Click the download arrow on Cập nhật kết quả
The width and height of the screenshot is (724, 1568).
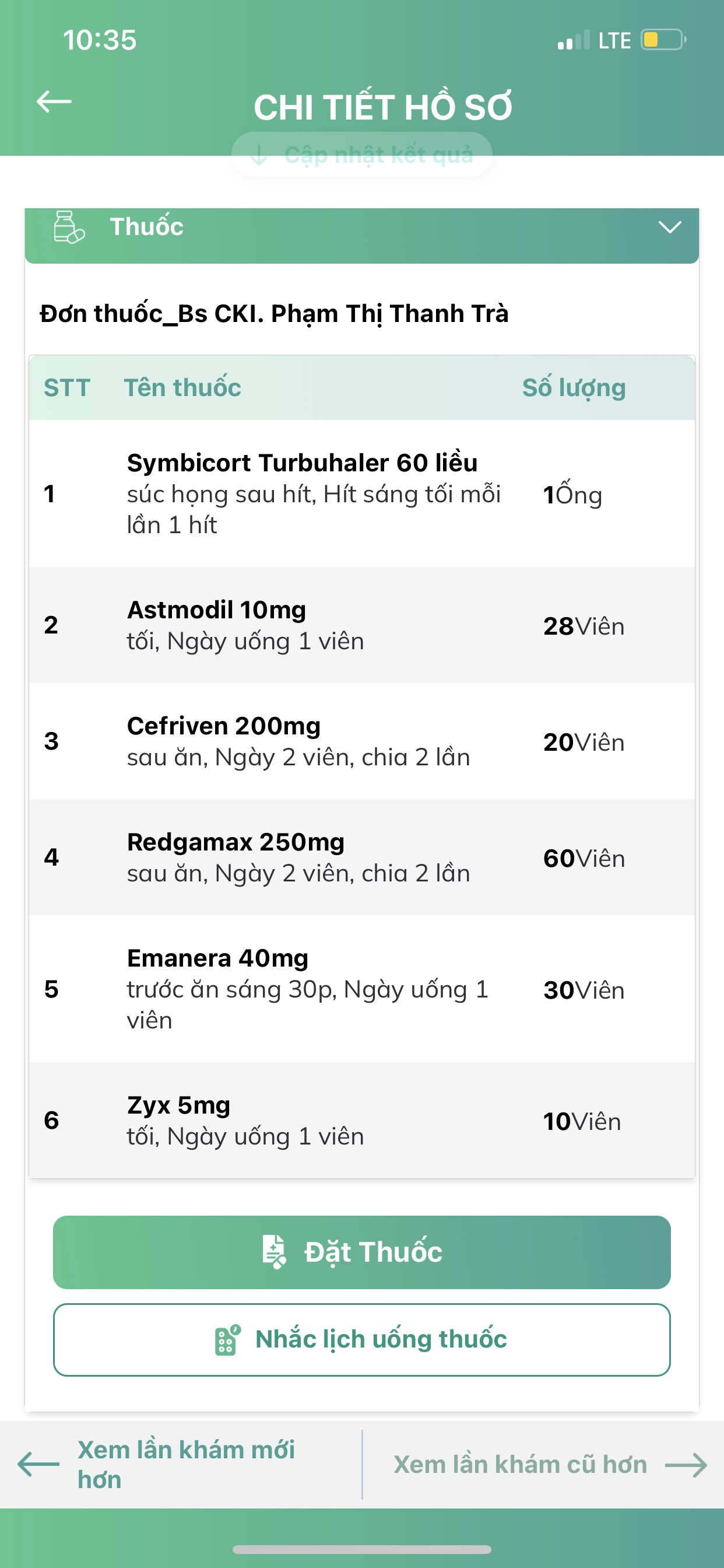tap(259, 155)
